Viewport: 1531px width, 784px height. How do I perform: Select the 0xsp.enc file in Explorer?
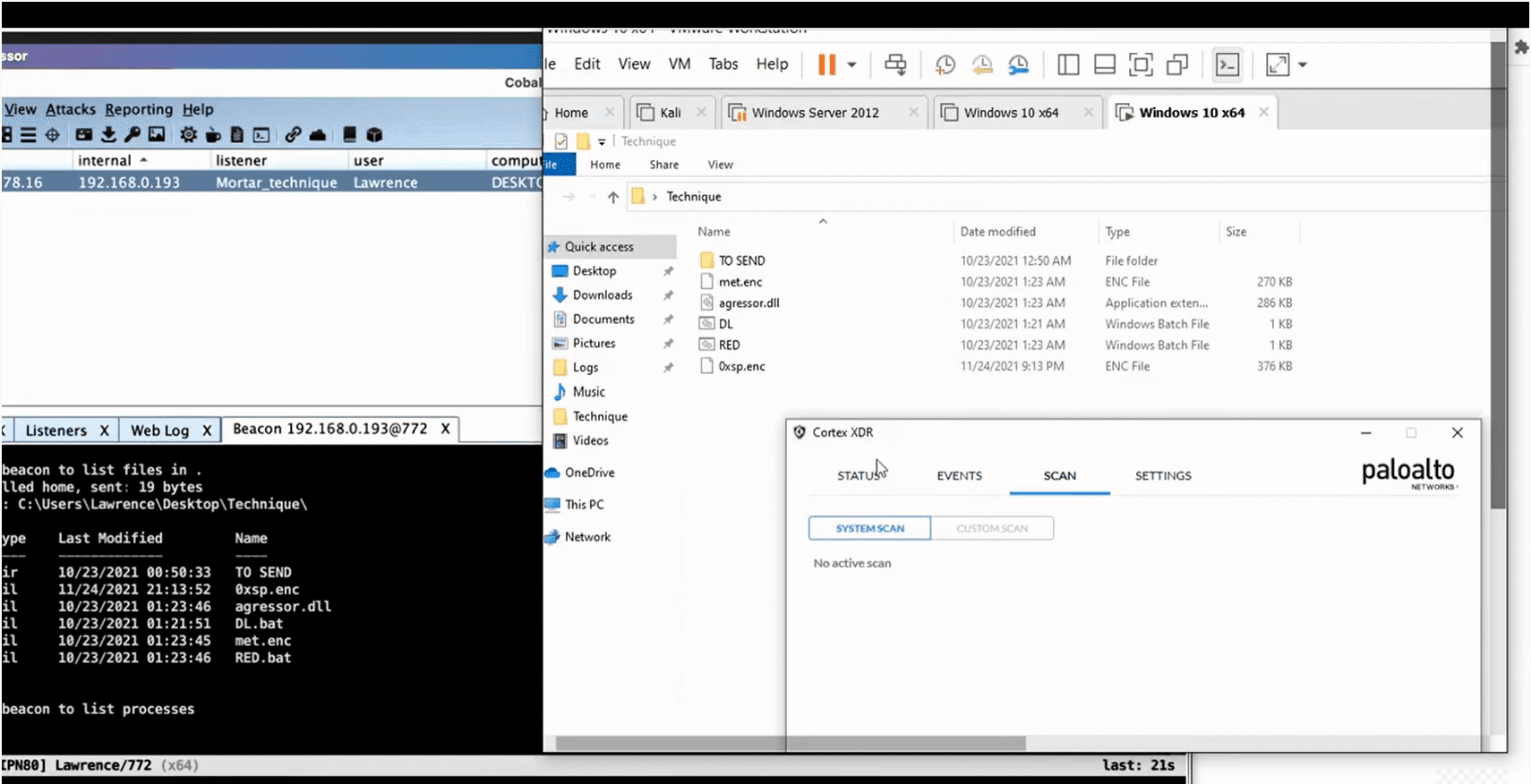(741, 366)
